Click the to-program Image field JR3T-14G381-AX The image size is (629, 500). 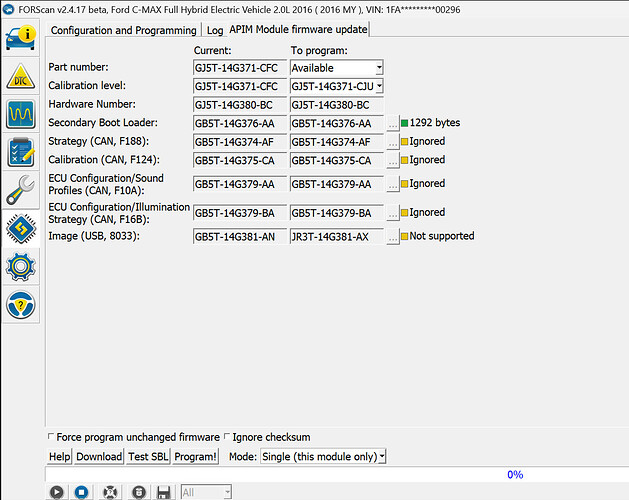coord(337,237)
